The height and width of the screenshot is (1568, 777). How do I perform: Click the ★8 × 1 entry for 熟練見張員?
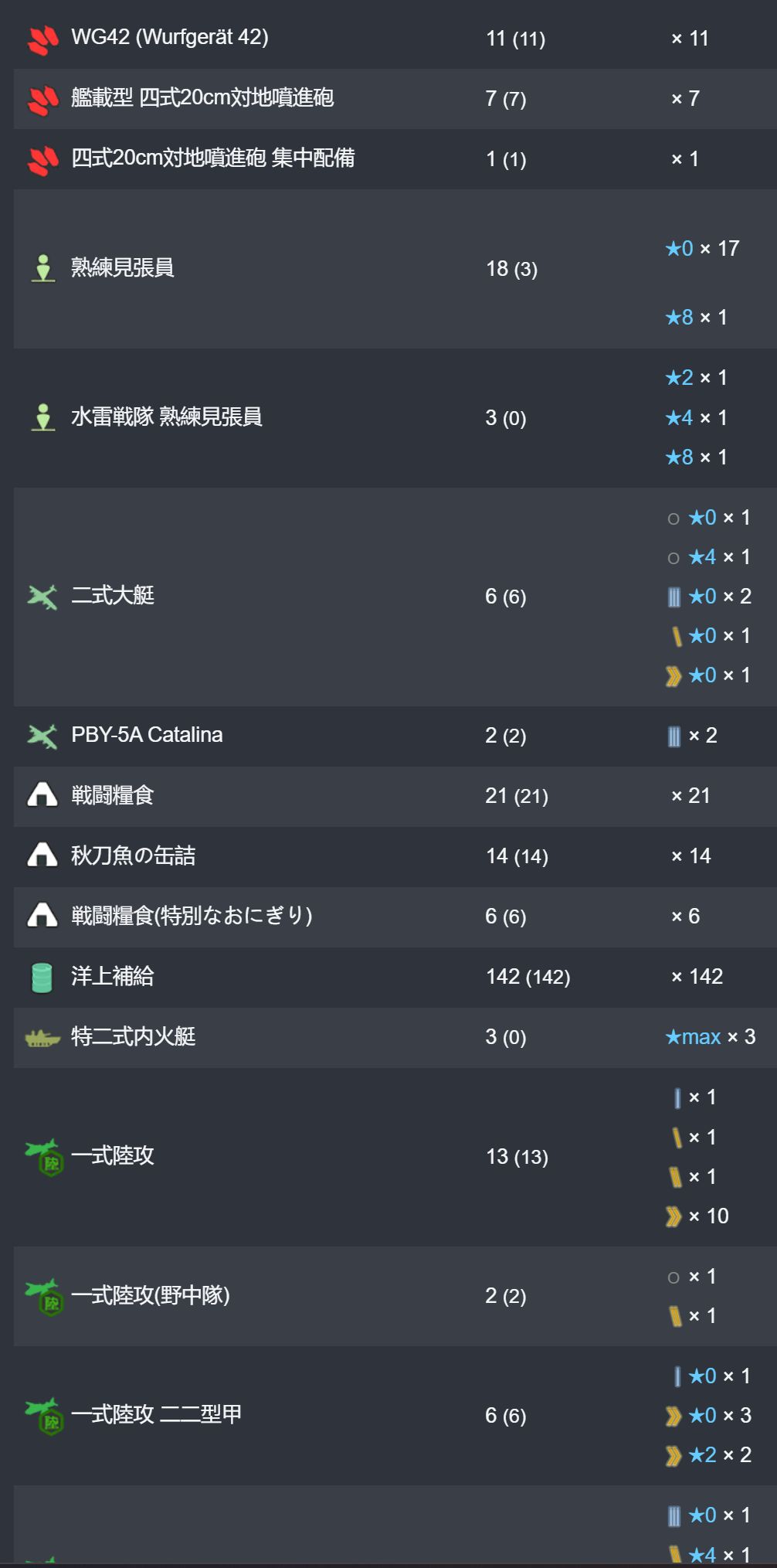point(696,317)
